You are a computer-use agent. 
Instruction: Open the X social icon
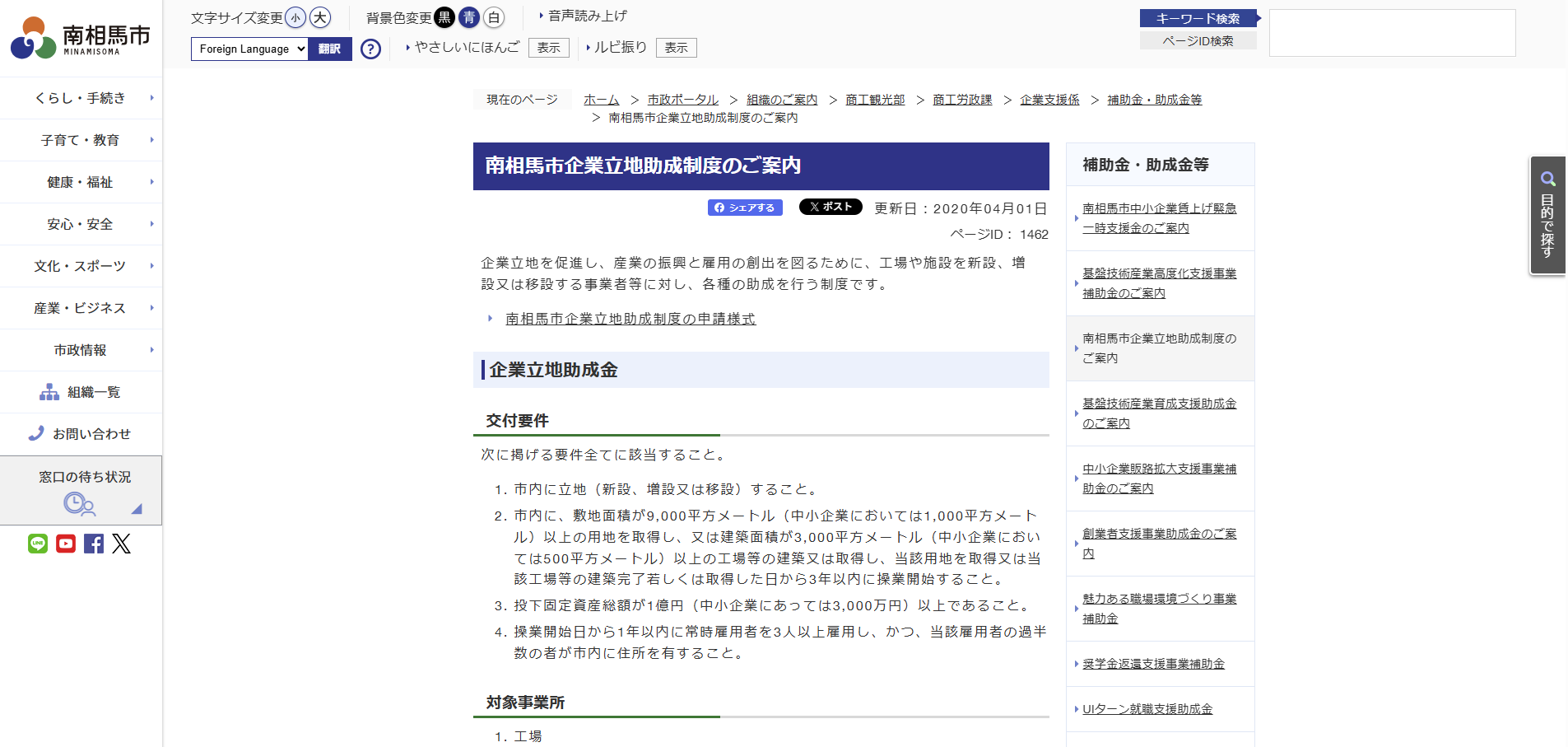122,544
